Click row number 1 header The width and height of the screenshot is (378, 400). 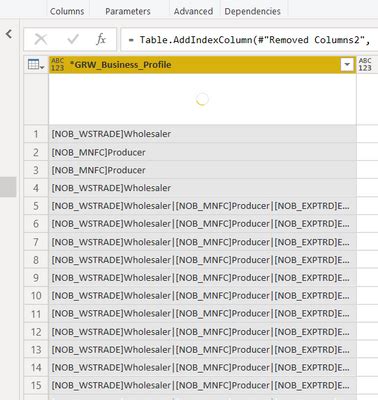36,134
